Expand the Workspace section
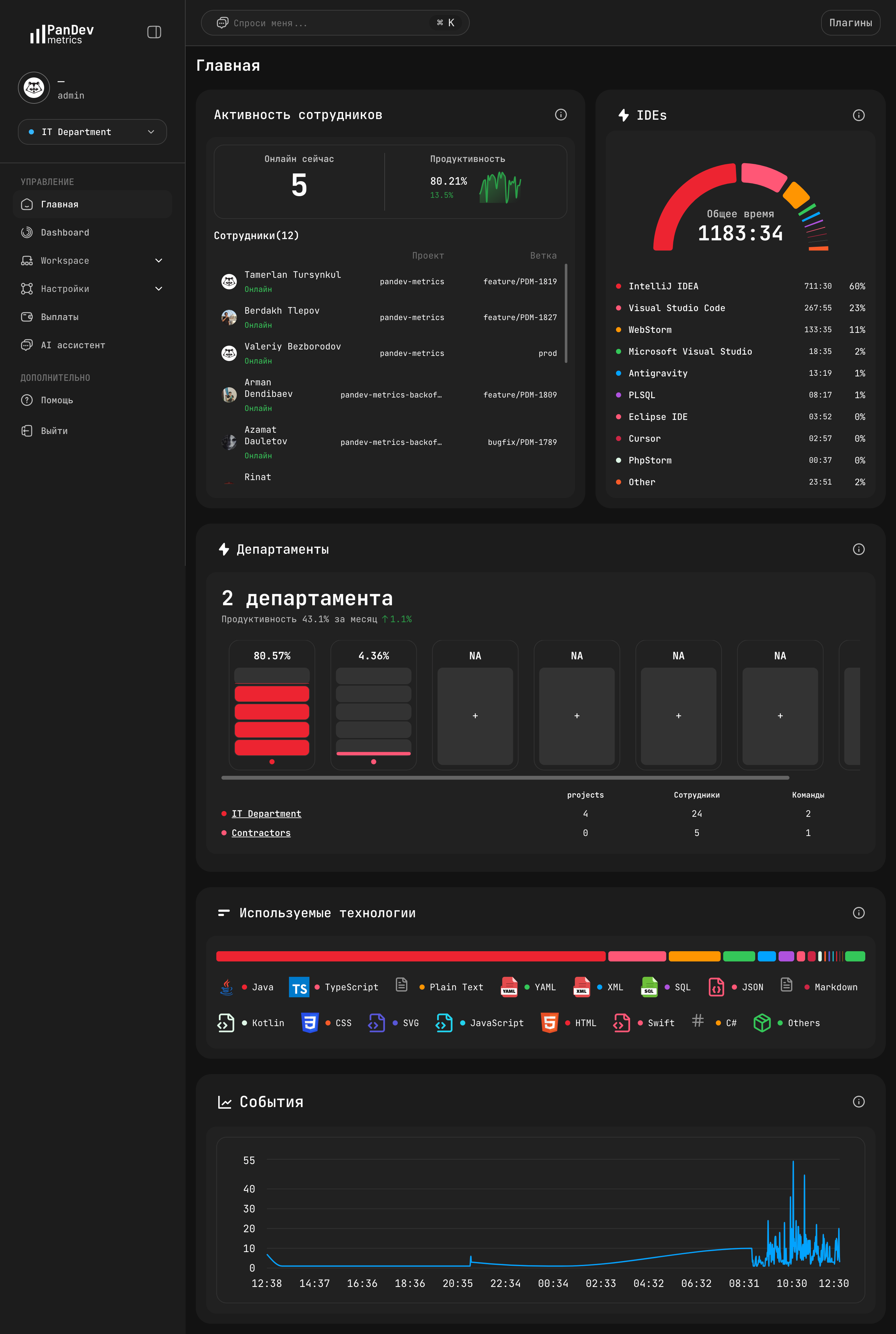 click(65, 261)
